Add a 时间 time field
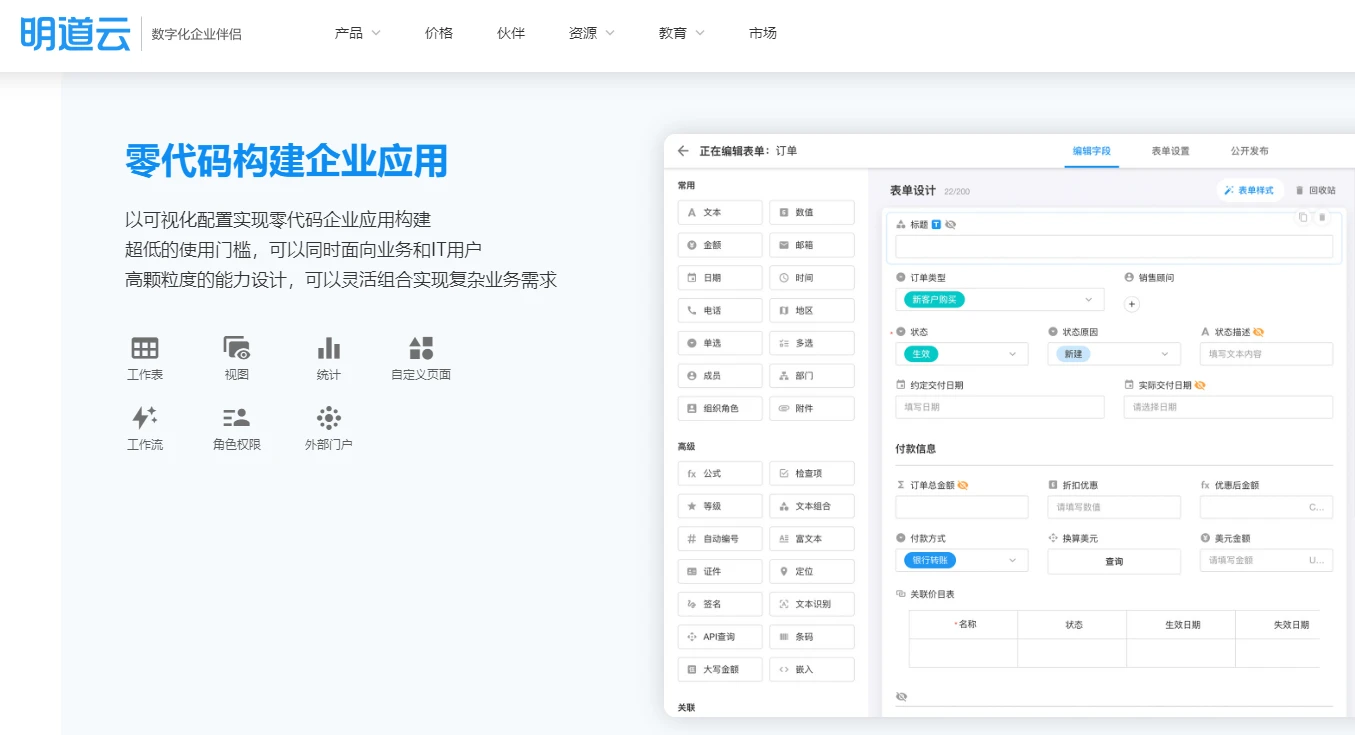 (812, 278)
